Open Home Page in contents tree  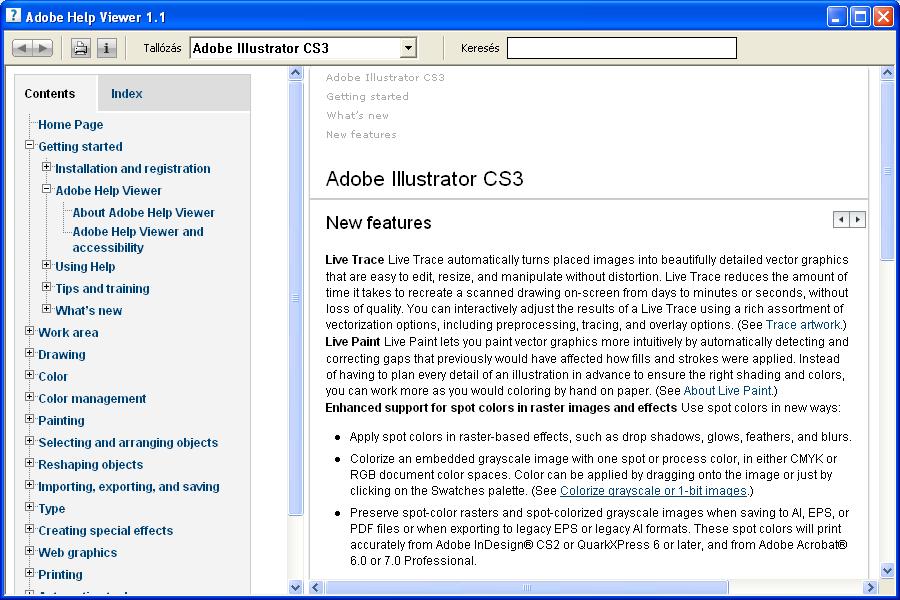[x=71, y=125]
